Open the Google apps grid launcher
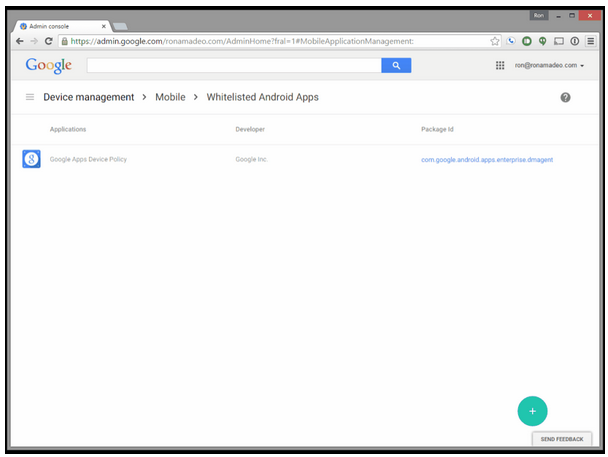Viewport: 608px width, 457px height. tap(500, 66)
